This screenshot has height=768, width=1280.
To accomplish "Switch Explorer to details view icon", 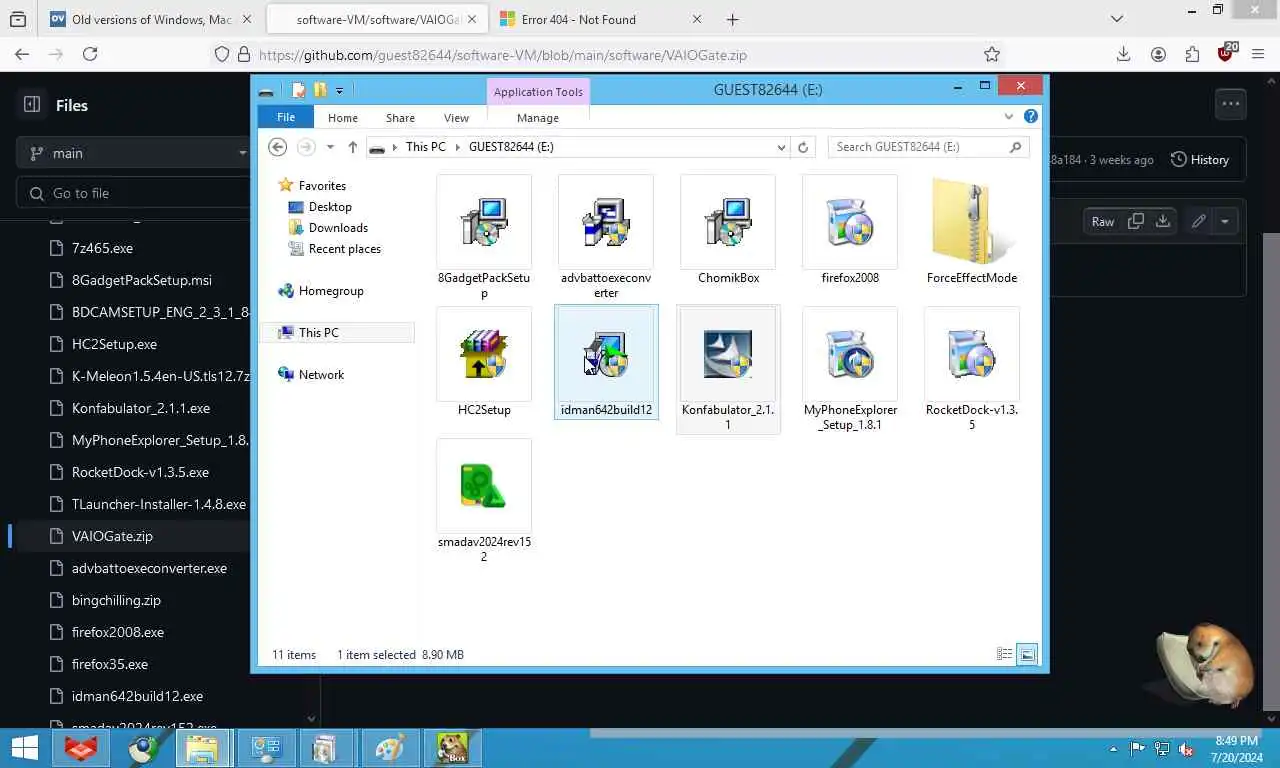I will (1005, 655).
